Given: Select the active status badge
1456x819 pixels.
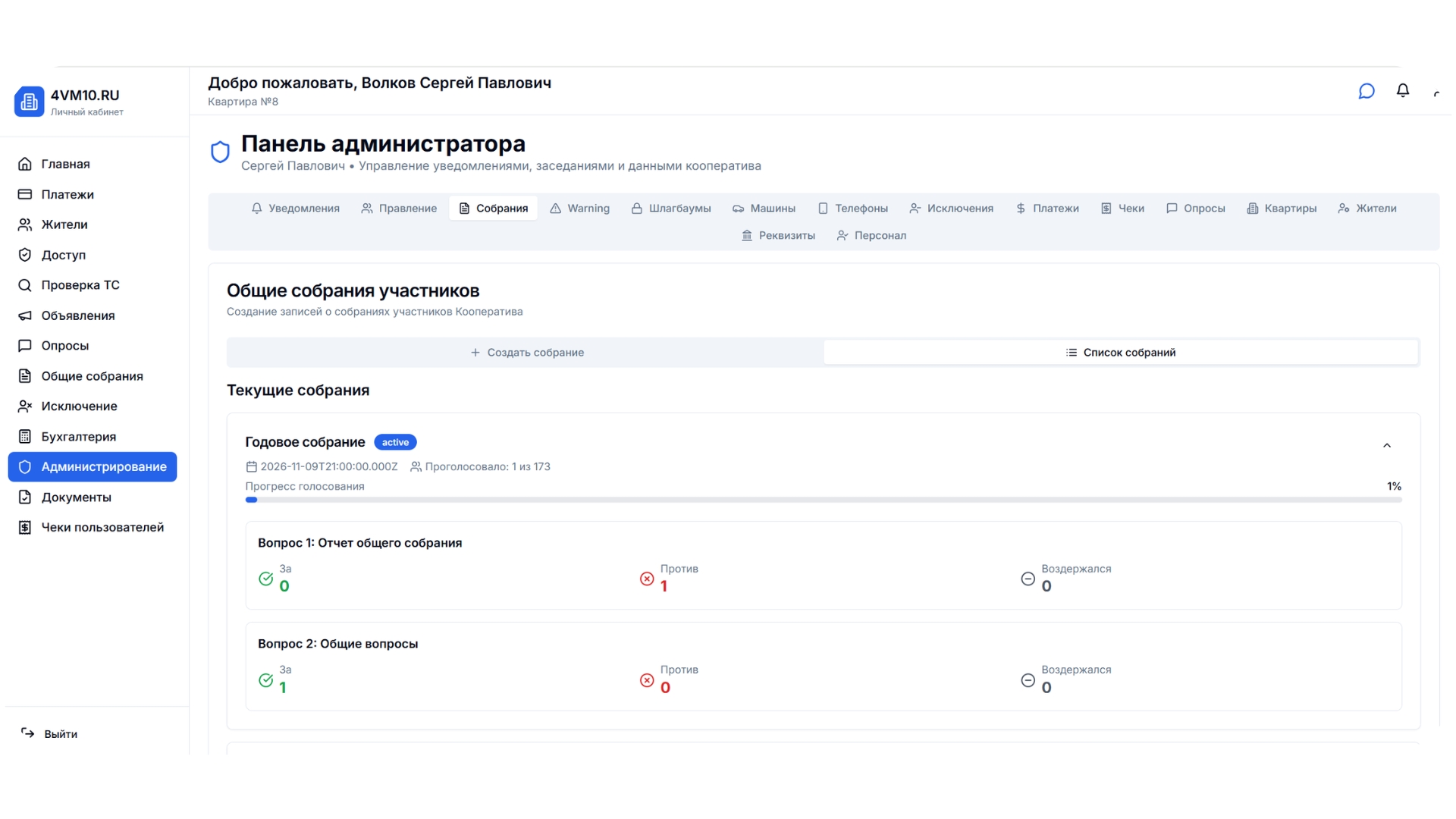Looking at the screenshot, I should [395, 442].
